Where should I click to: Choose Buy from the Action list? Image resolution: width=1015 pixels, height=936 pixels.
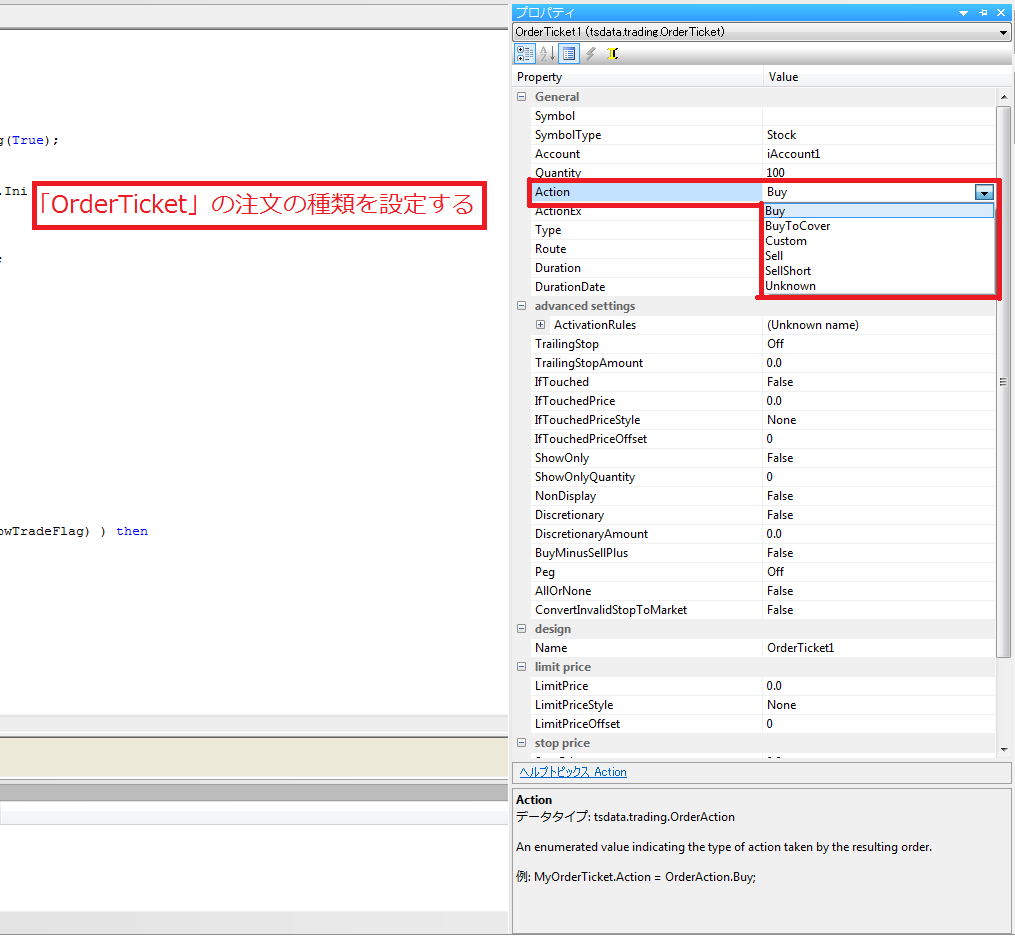point(878,210)
